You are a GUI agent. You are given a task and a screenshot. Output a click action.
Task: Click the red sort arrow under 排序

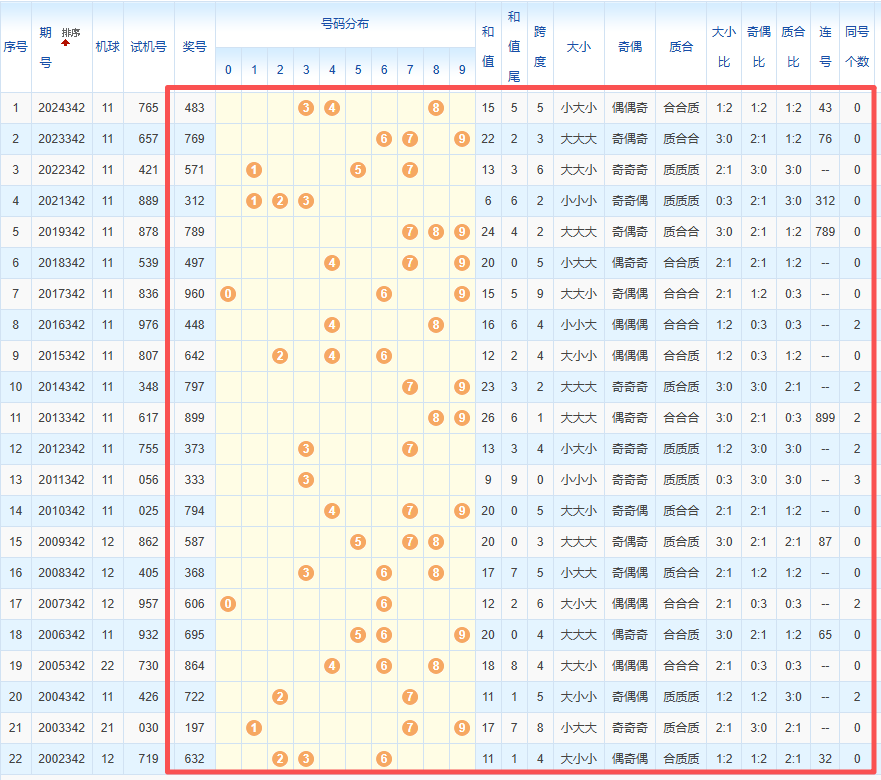66,43
